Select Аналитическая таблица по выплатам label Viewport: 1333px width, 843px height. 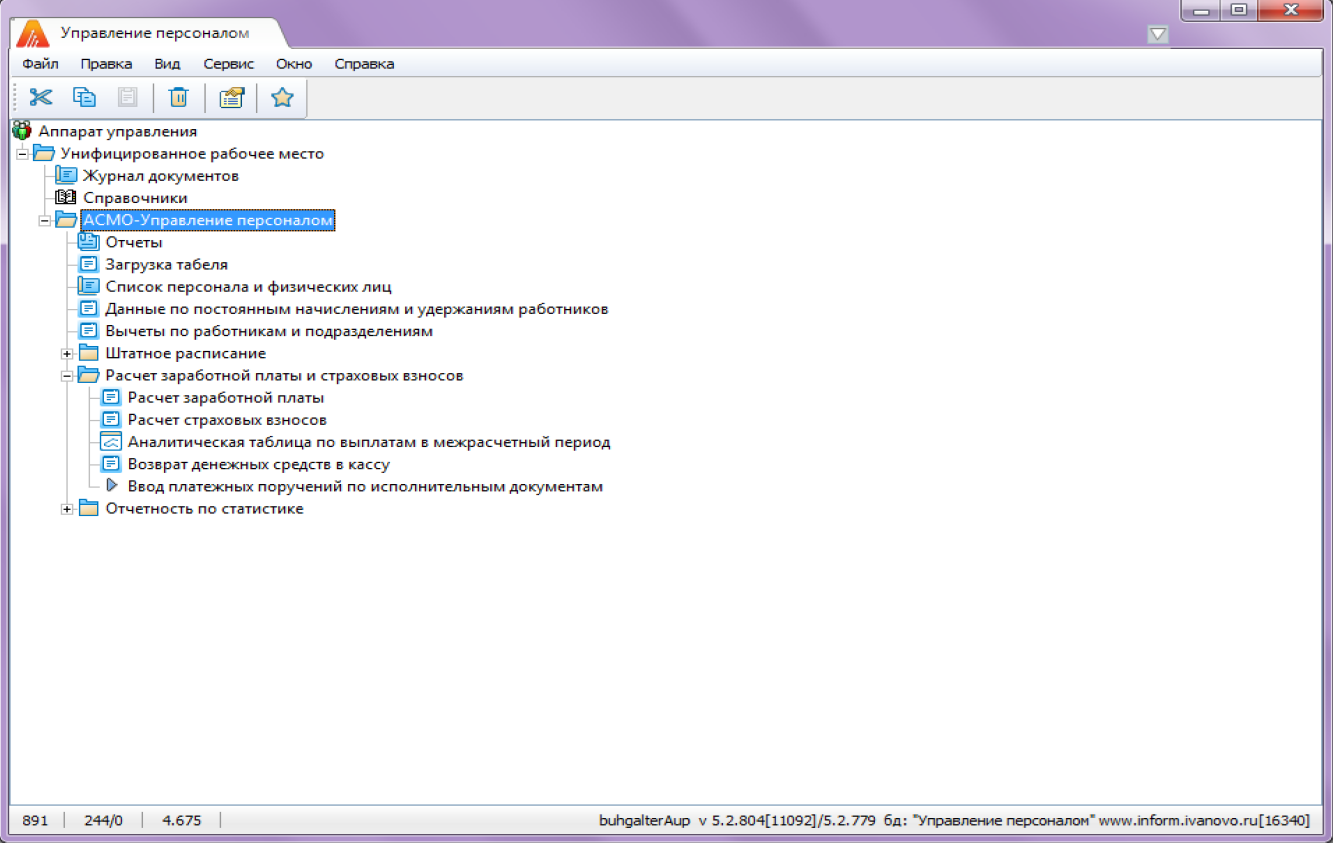369,442
